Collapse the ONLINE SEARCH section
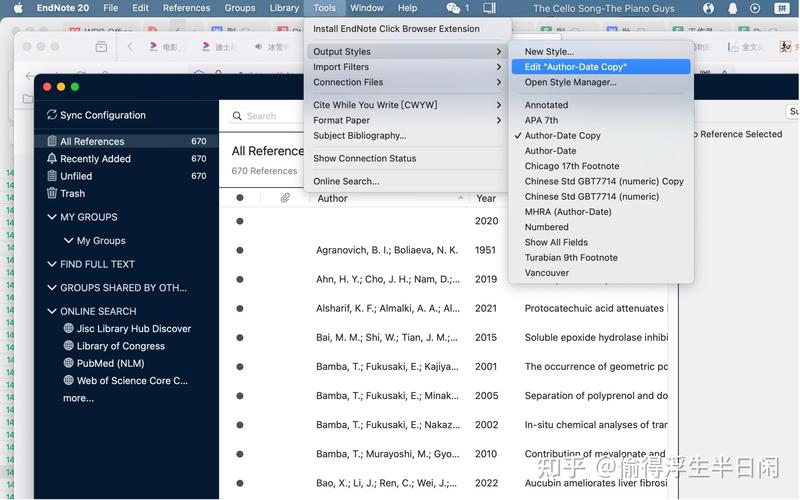Screen dimensions: 800x500 [52, 311]
